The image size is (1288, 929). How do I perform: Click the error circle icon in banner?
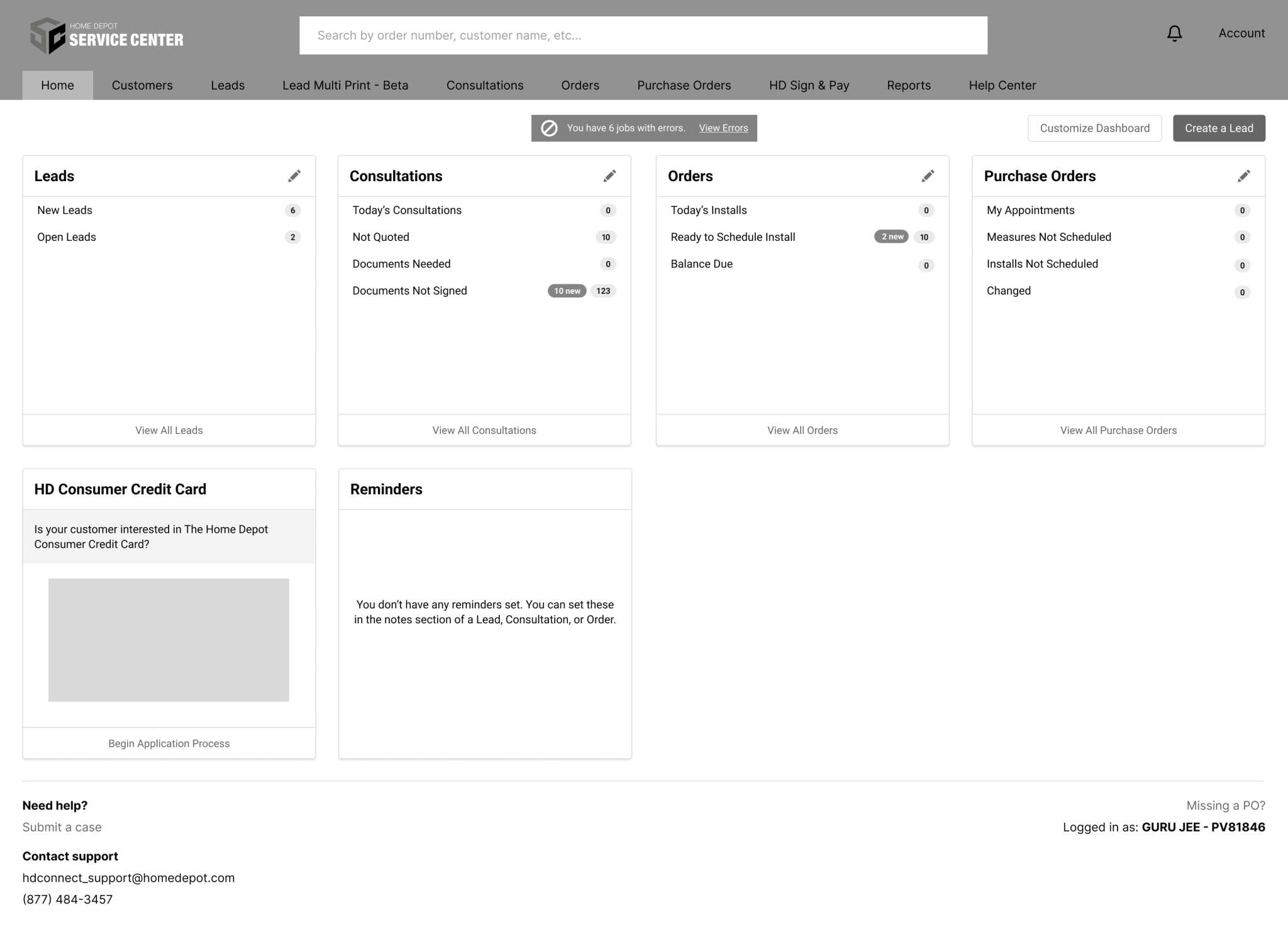click(x=549, y=128)
